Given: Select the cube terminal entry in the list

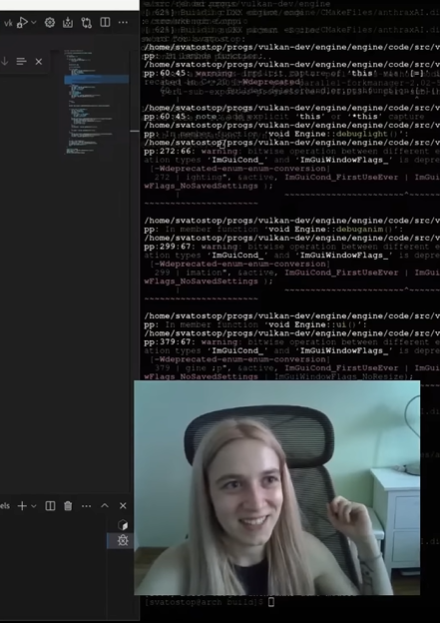Looking at the screenshot, I should [123, 525].
